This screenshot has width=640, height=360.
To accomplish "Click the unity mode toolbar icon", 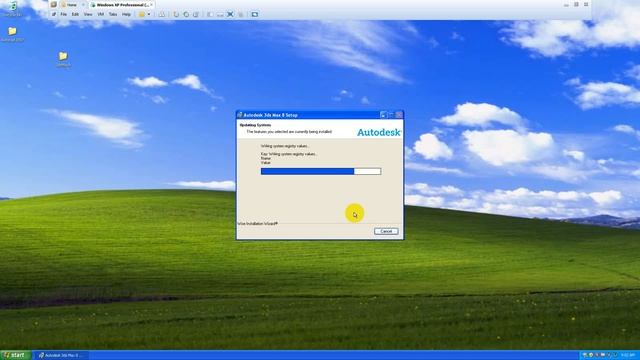I will 241,14.
